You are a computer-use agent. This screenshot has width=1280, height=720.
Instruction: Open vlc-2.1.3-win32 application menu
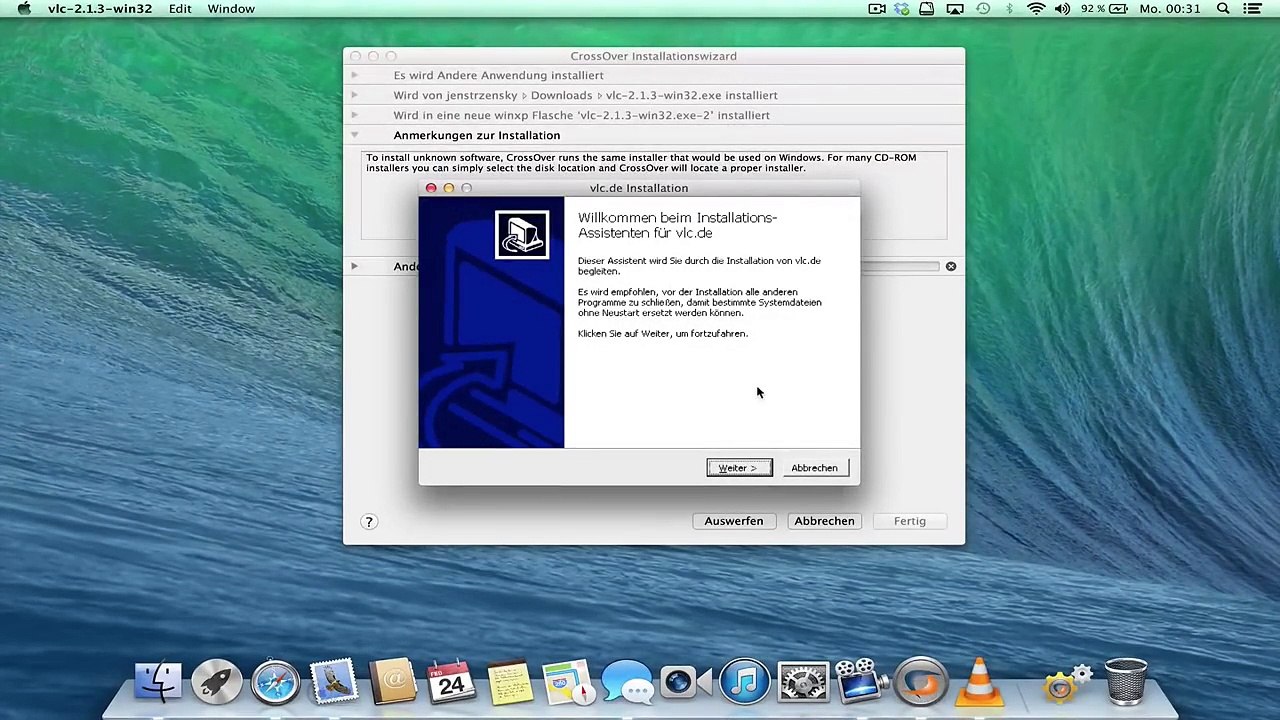click(x=100, y=9)
